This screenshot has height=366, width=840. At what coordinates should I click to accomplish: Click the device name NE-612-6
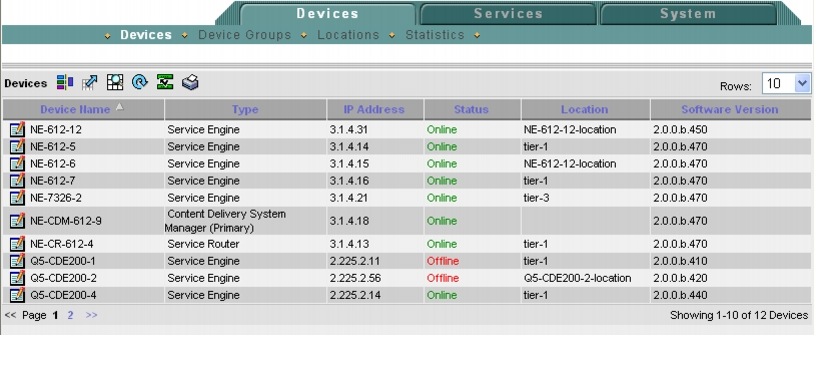point(52,164)
